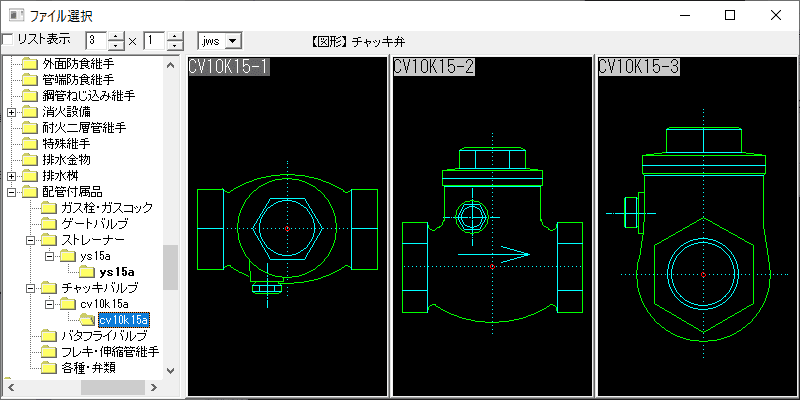This screenshot has height=400, width=800.
Task: Select the CV10K15-1 figure thumbnail
Action: pyautogui.click(x=287, y=226)
